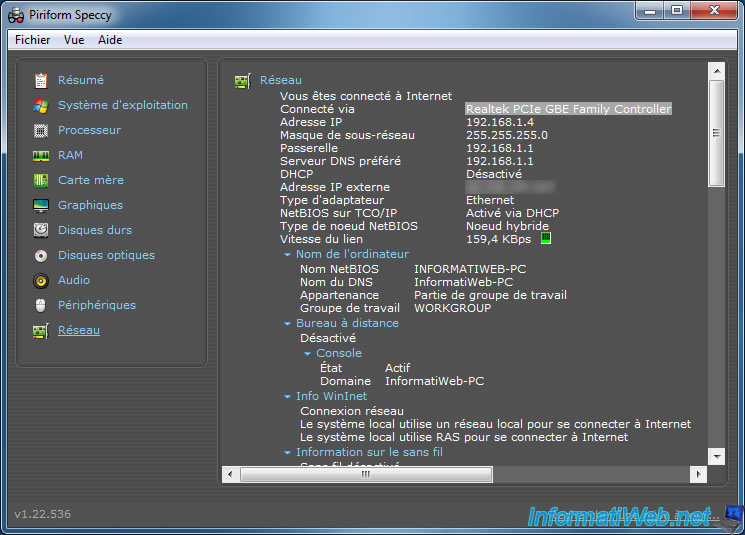
Task: Select Realtek PCIe GBE Family Controller value
Action: [x=568, y=109]
